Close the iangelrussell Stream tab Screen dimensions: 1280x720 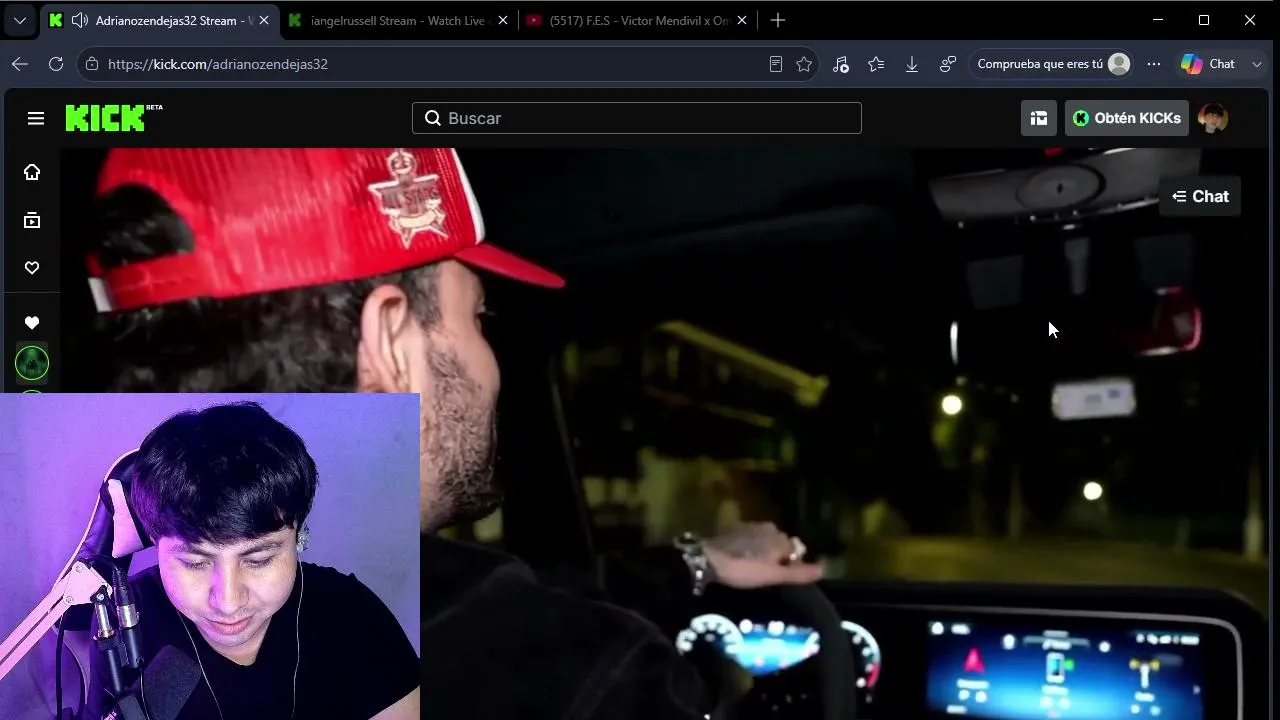click(x=502, y=20)
